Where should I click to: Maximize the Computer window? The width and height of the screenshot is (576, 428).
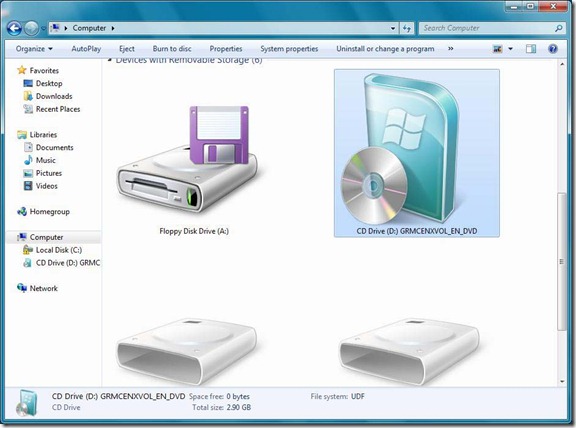(x=531, y=6)
